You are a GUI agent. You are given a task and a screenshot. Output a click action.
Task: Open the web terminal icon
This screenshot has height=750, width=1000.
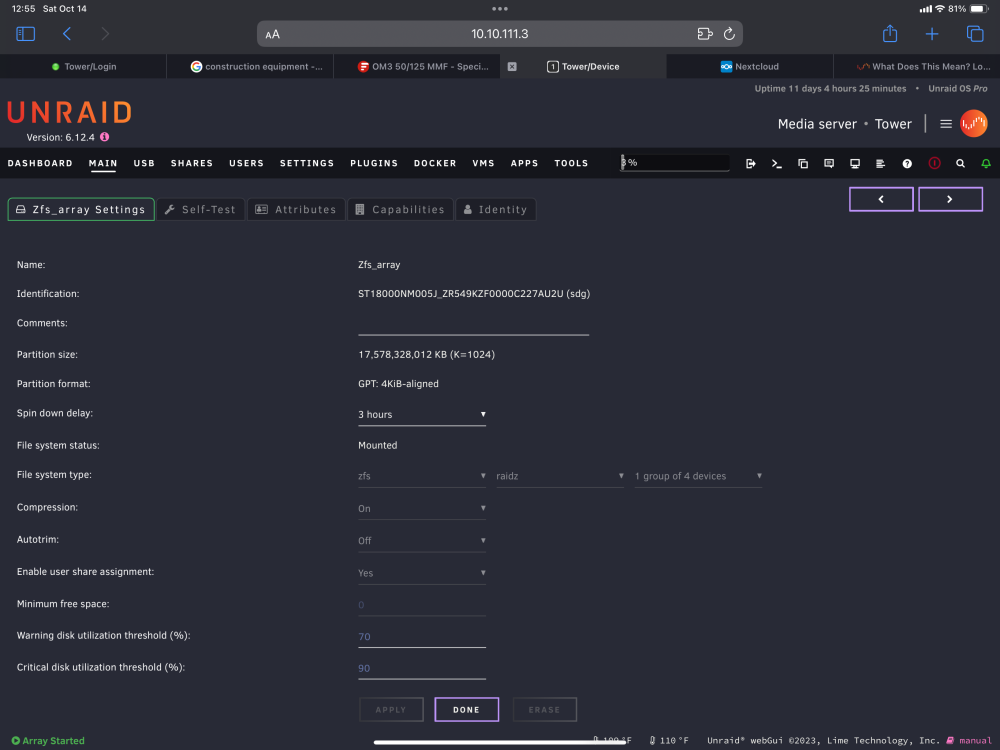776,164
